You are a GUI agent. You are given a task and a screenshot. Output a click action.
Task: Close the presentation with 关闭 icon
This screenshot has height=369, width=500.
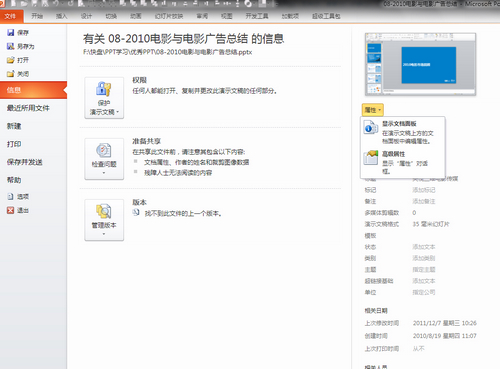coord(11,74)
